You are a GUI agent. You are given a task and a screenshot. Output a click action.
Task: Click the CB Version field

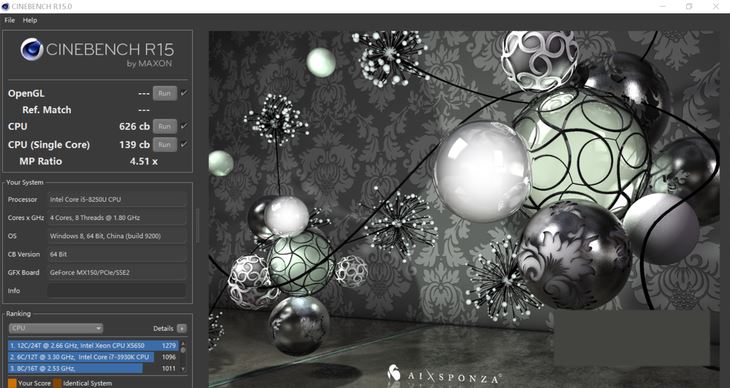[117, 254]
